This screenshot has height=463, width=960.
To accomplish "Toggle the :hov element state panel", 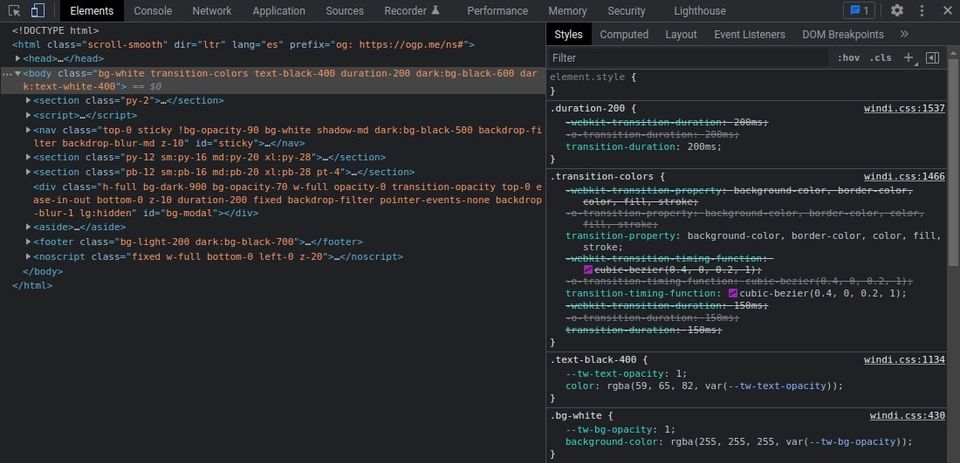I will (x=848, y=58).
